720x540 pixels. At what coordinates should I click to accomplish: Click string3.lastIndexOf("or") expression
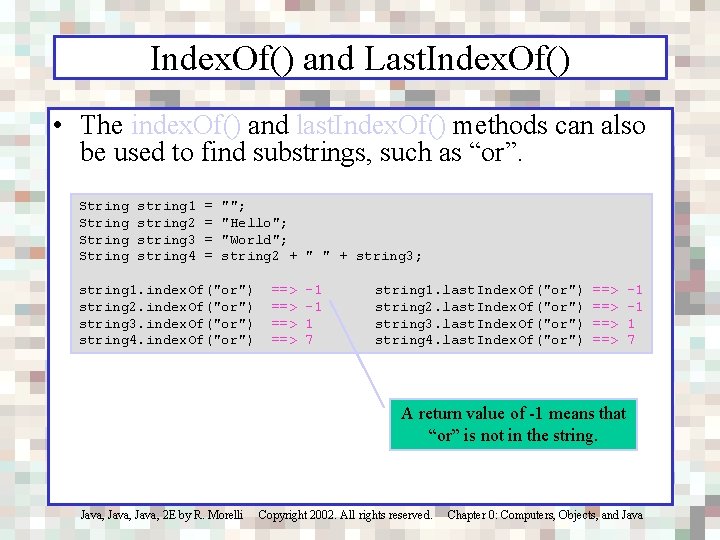pyautogui.click(x=478, y=324)
